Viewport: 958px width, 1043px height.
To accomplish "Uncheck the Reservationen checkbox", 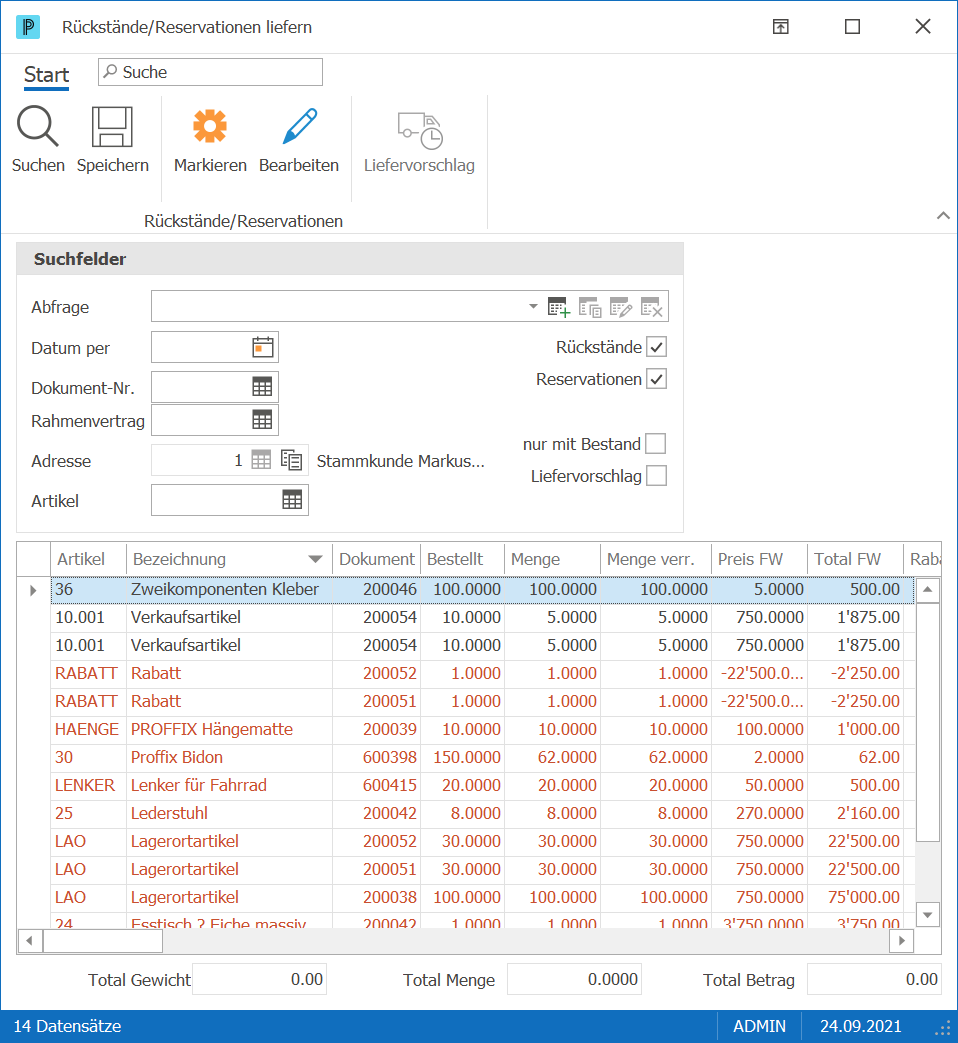I will (x=657, y=379).
